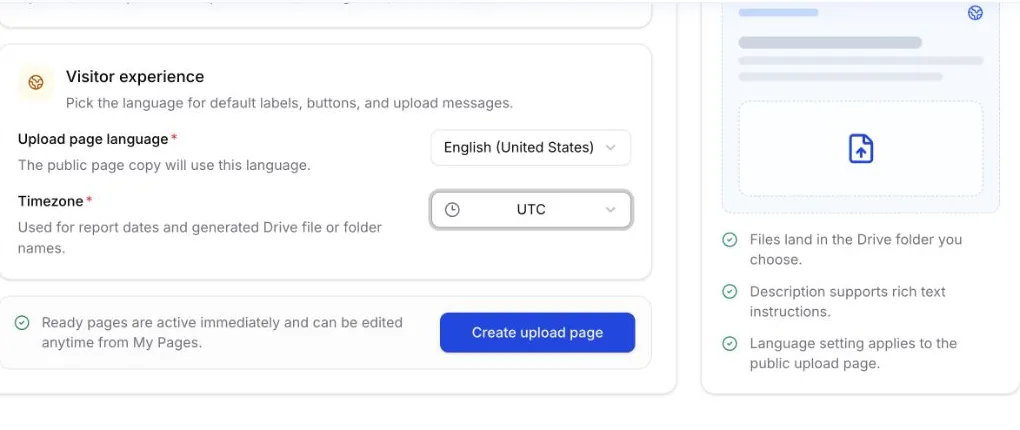1020x430 pixels.
Task: Click the globe icon atop preview card
Action: click(975, 12)
